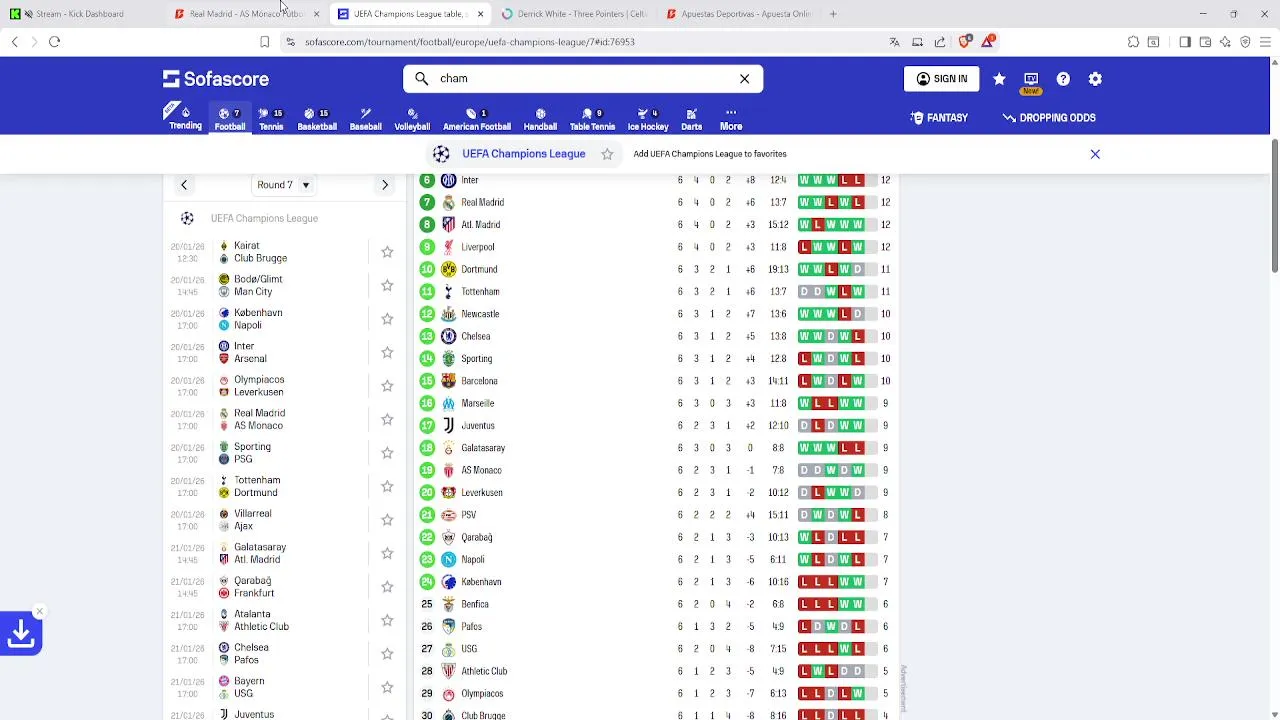
Task: Open the More sports menu
Action: pos(731,118)
